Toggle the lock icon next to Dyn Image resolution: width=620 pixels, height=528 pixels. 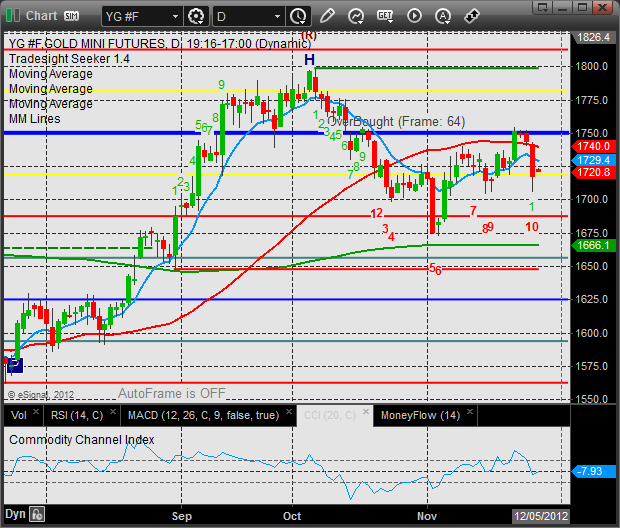click(37, 513)
